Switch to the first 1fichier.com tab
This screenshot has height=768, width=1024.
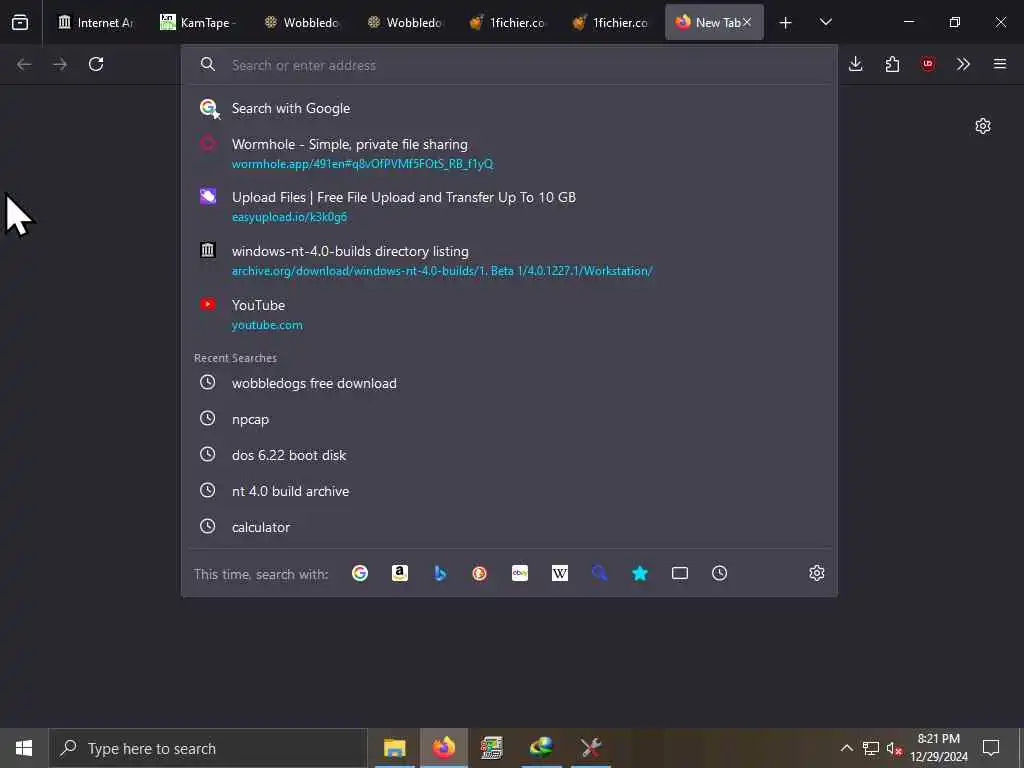[x=507, y=22]
